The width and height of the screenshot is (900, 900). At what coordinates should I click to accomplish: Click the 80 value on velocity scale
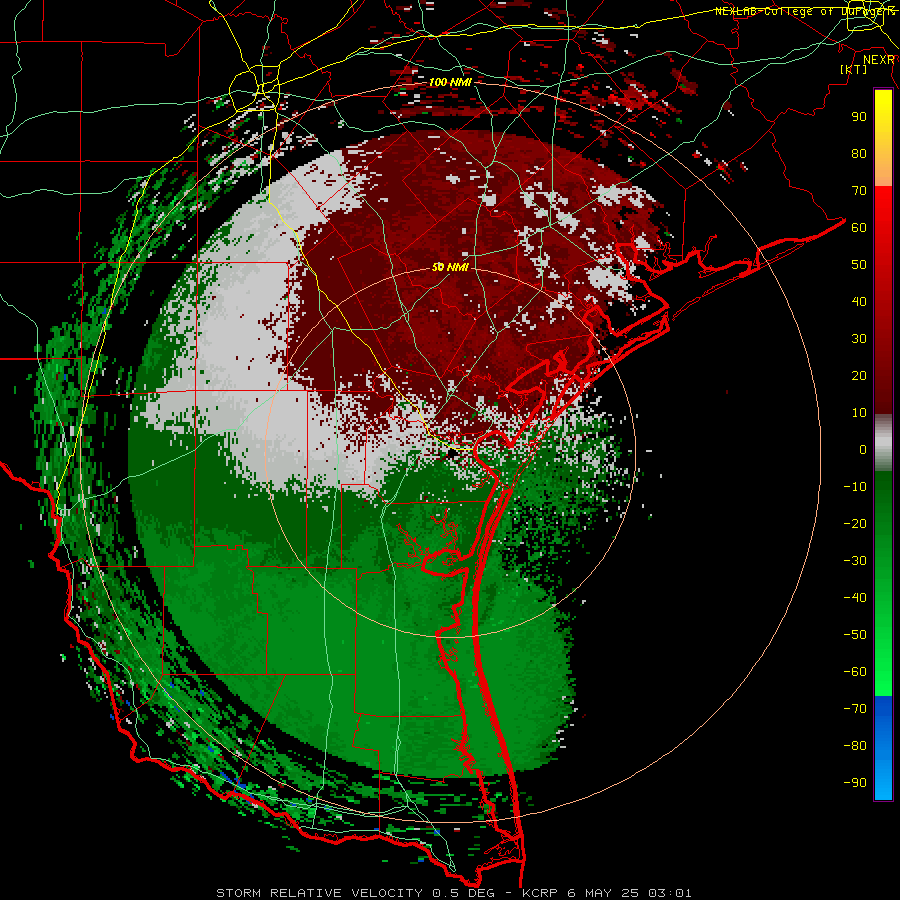(x=859, y=153)
